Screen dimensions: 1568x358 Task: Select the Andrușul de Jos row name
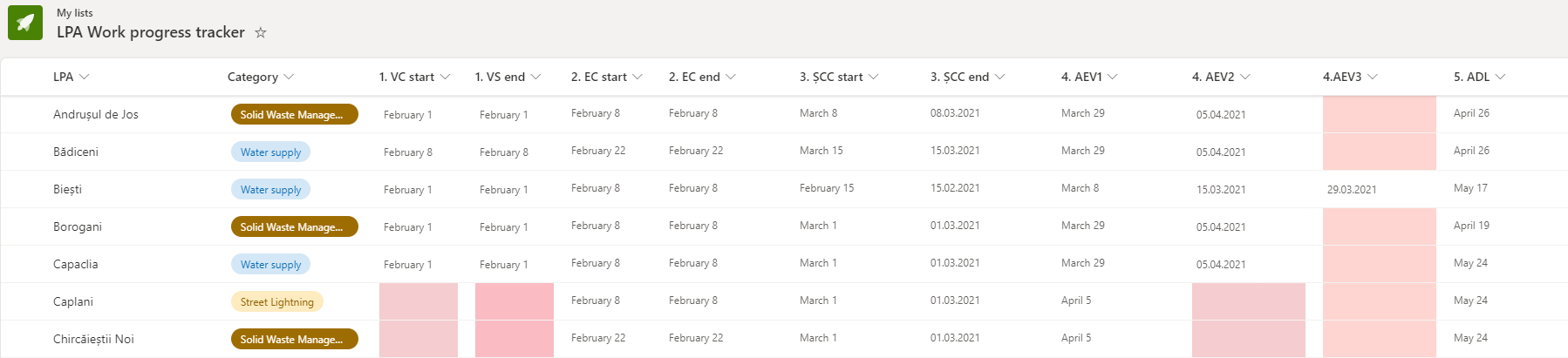point(96,114)
